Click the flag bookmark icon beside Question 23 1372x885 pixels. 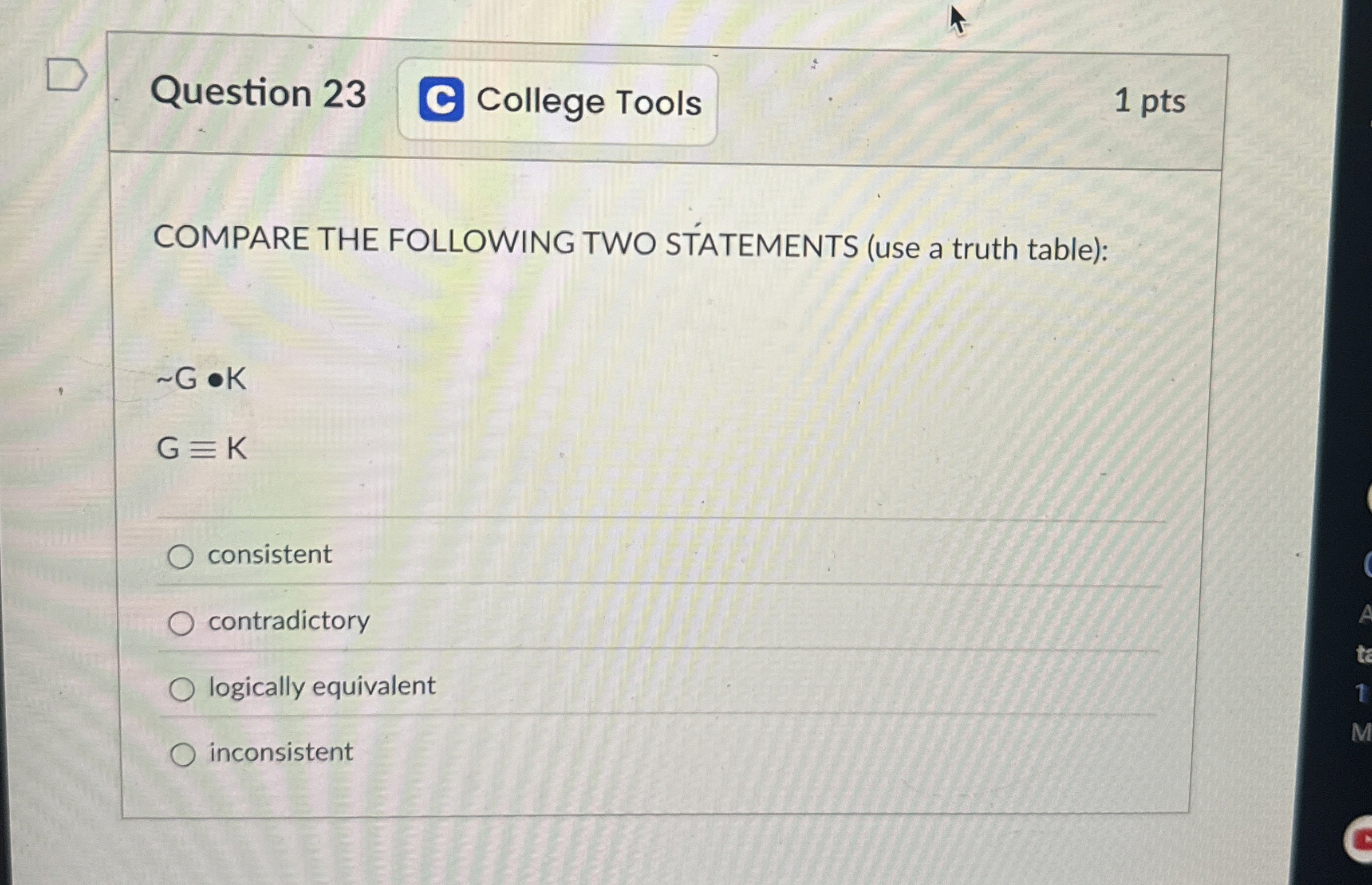(x=66, y=74)
